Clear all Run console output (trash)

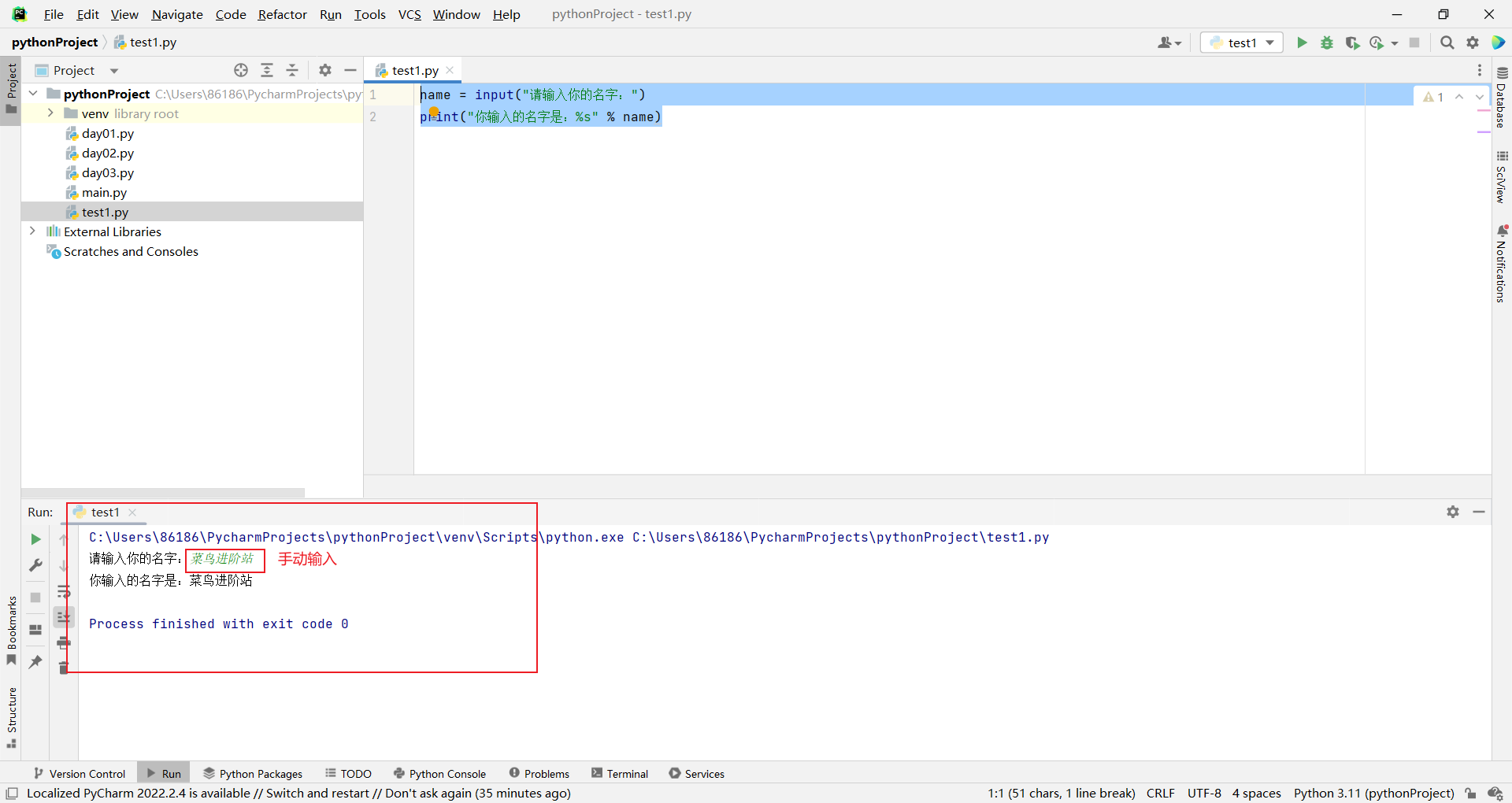coord(64,668)
